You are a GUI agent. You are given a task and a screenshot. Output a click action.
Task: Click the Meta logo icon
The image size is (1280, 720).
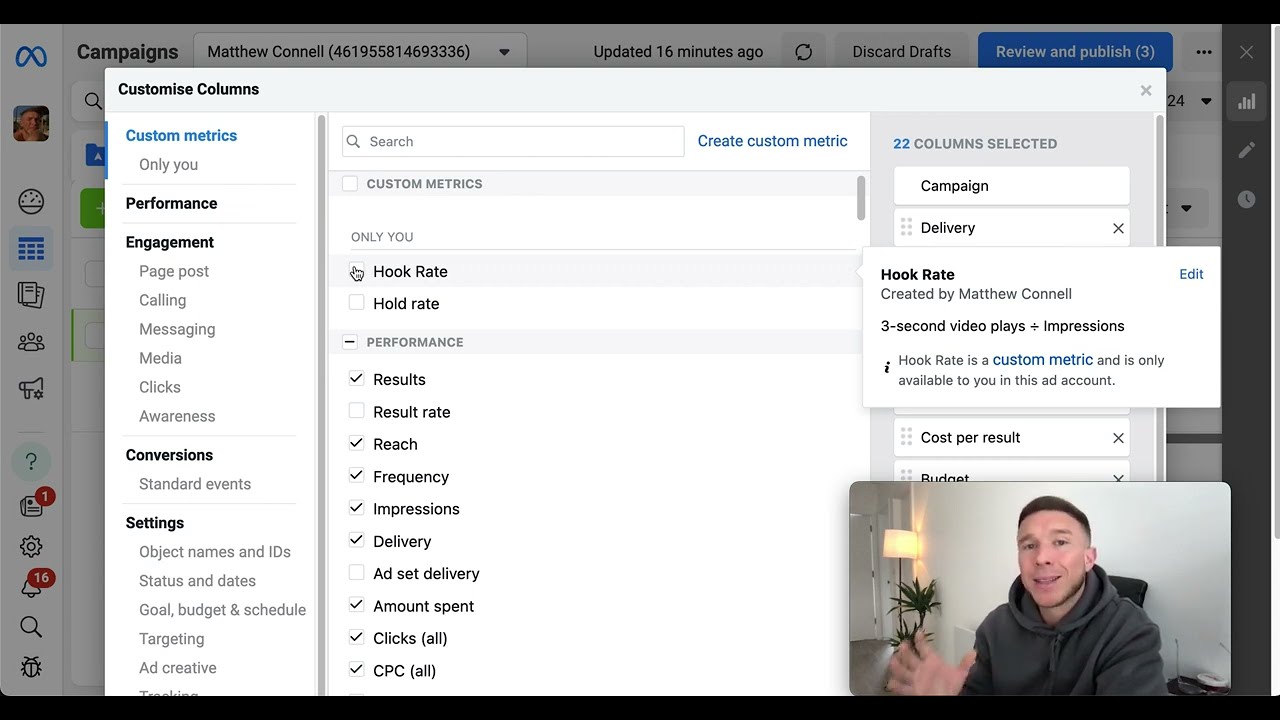(31, 57)
